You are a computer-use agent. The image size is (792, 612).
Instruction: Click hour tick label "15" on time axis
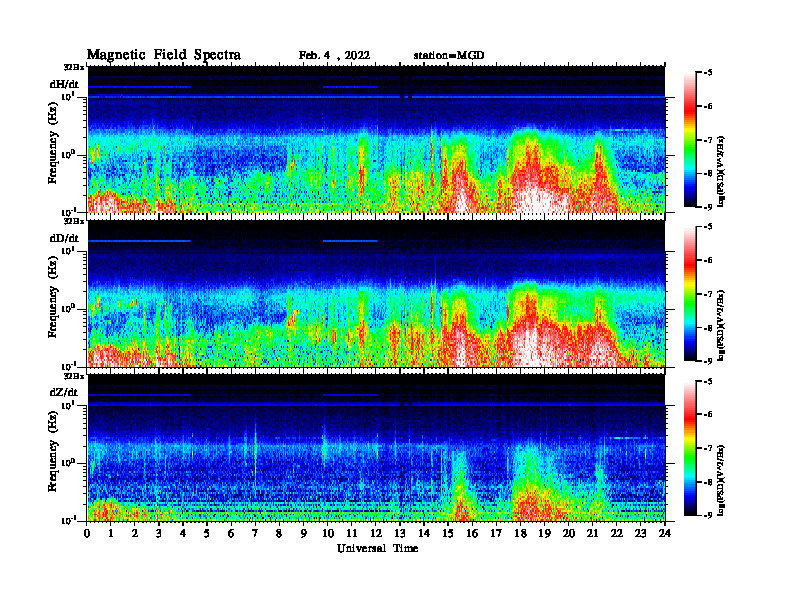[x=448, y=534]
